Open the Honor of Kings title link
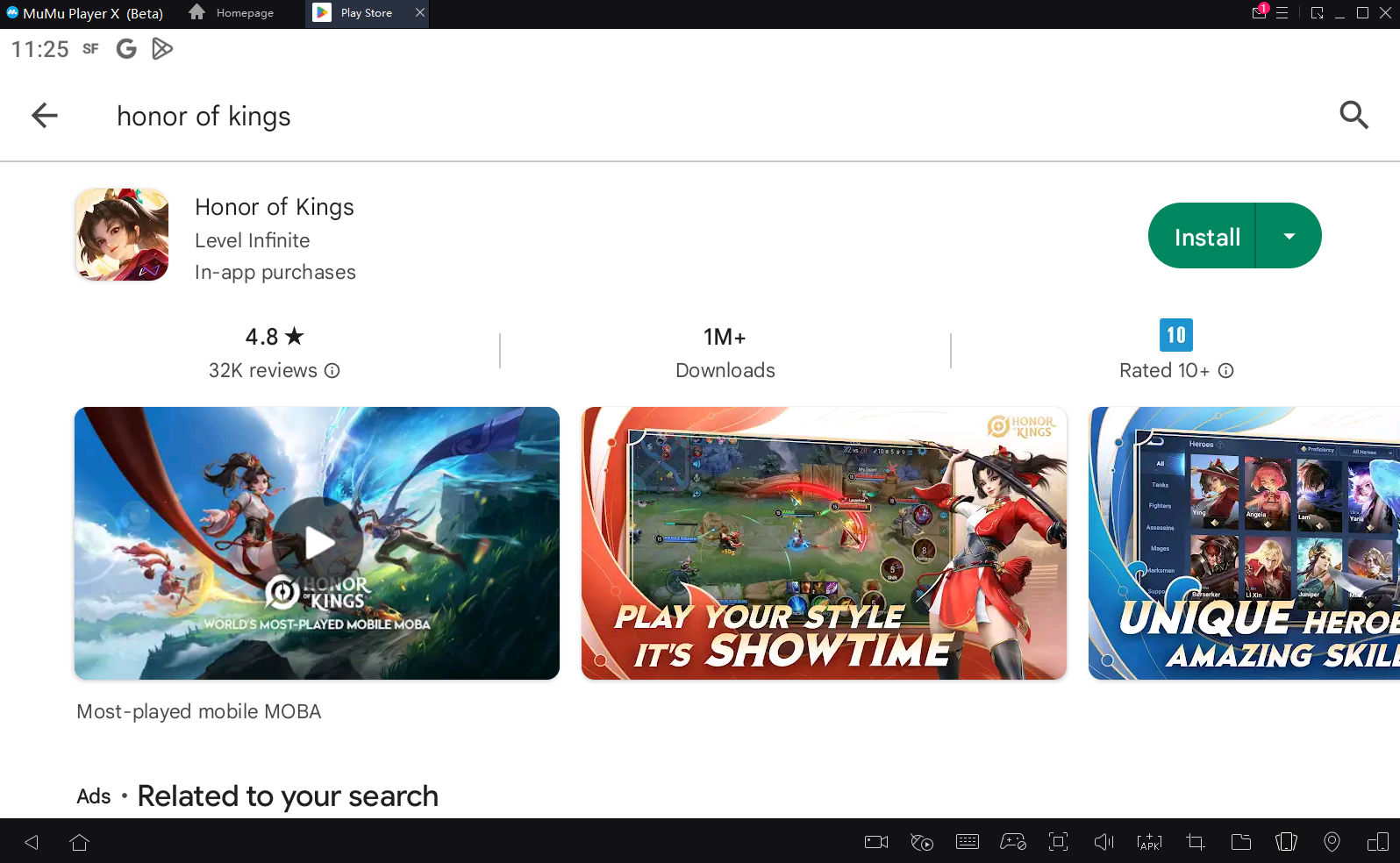Screen dimensions: 1400x863 coord(275,207)
